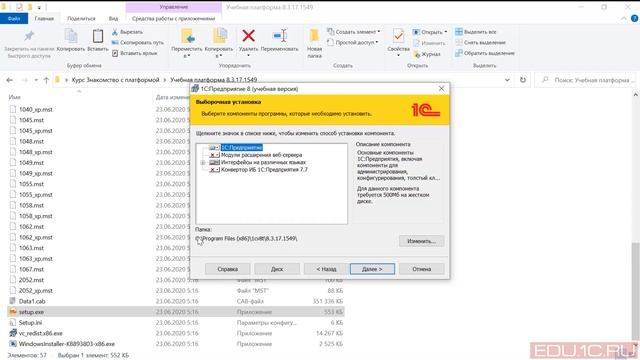Click Снять выделение in ribbon
The width and height of the screenshot is (640, 360).
480,42
